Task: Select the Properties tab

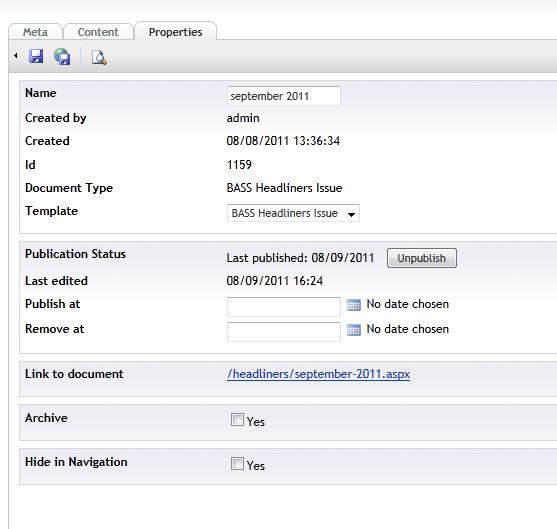Action: (x=175, y=32)
